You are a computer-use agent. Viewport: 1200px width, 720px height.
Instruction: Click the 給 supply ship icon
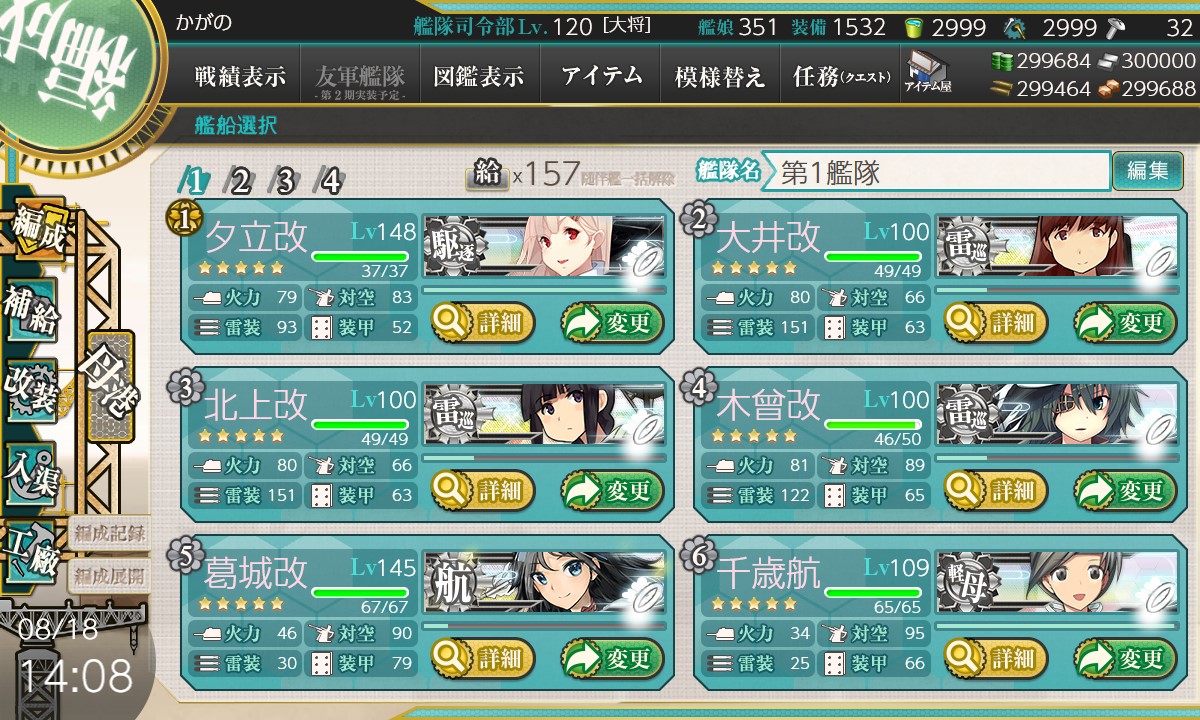(x=487, y=176)
